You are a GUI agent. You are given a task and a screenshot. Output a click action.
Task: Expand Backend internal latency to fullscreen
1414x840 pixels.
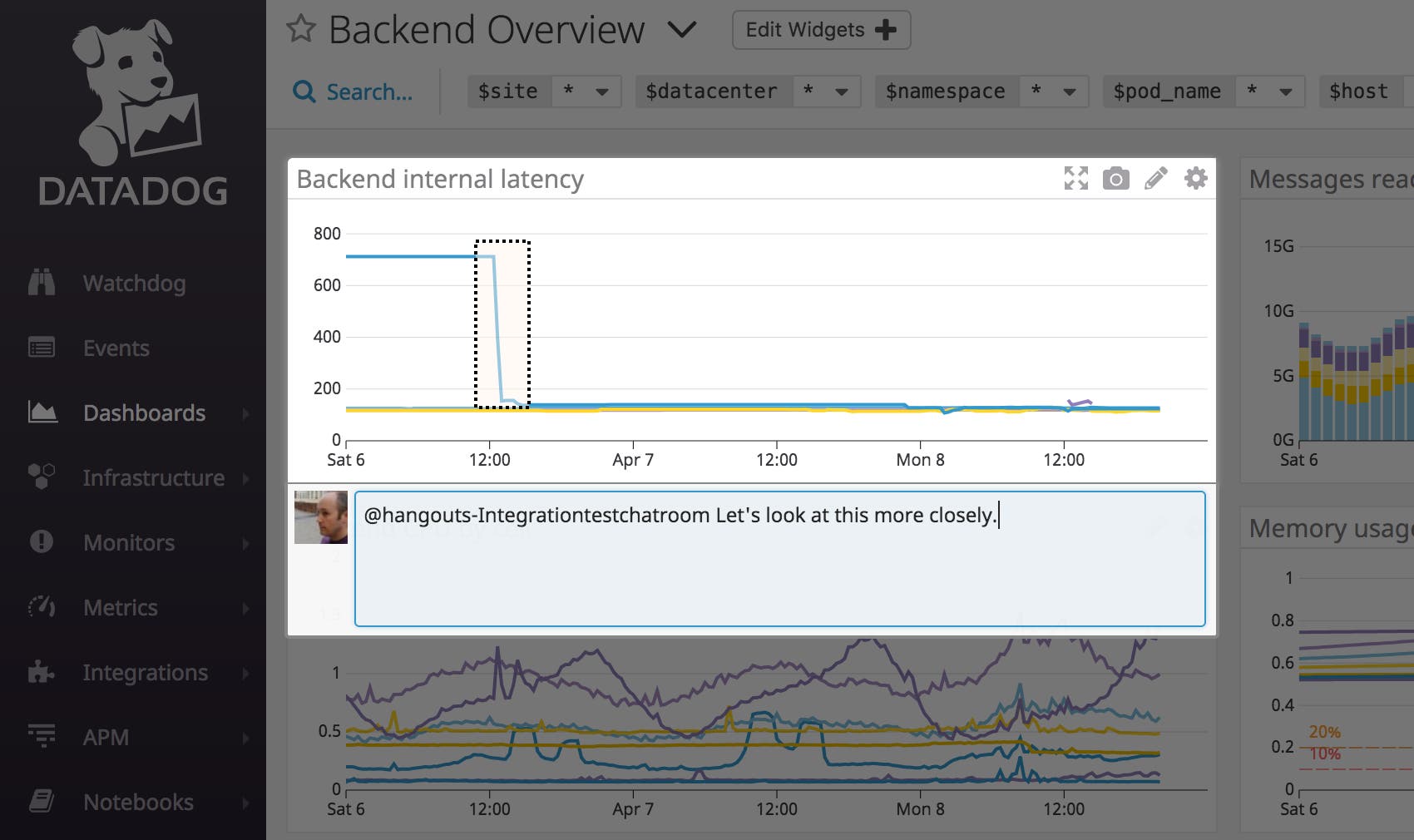click(1075, 178)
